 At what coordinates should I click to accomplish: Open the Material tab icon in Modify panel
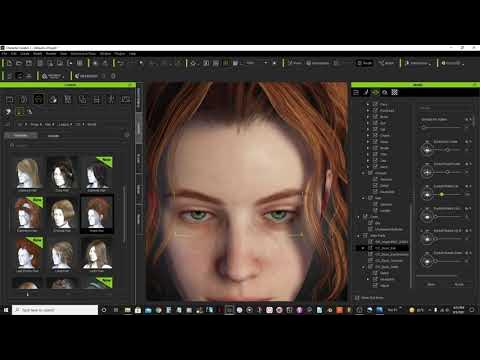385,92
